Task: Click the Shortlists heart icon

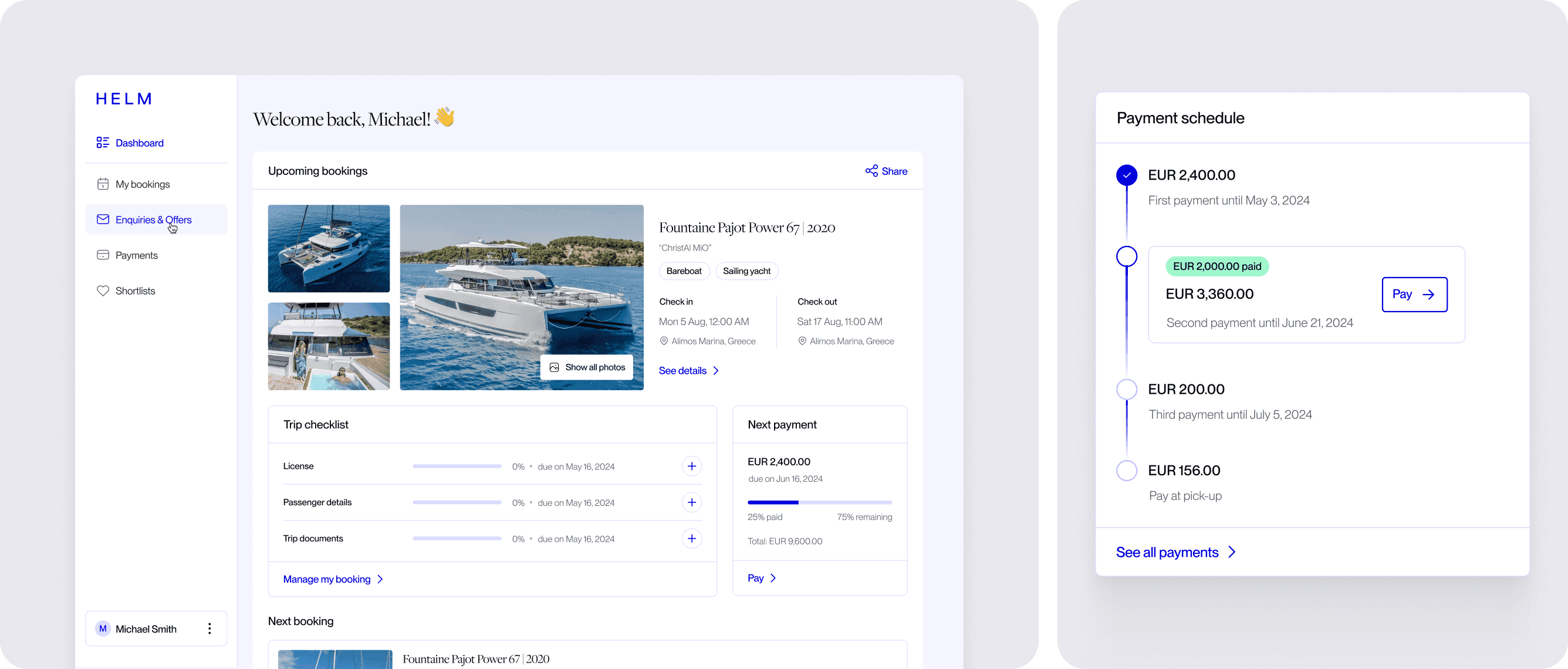Action: tap(103, 290)
